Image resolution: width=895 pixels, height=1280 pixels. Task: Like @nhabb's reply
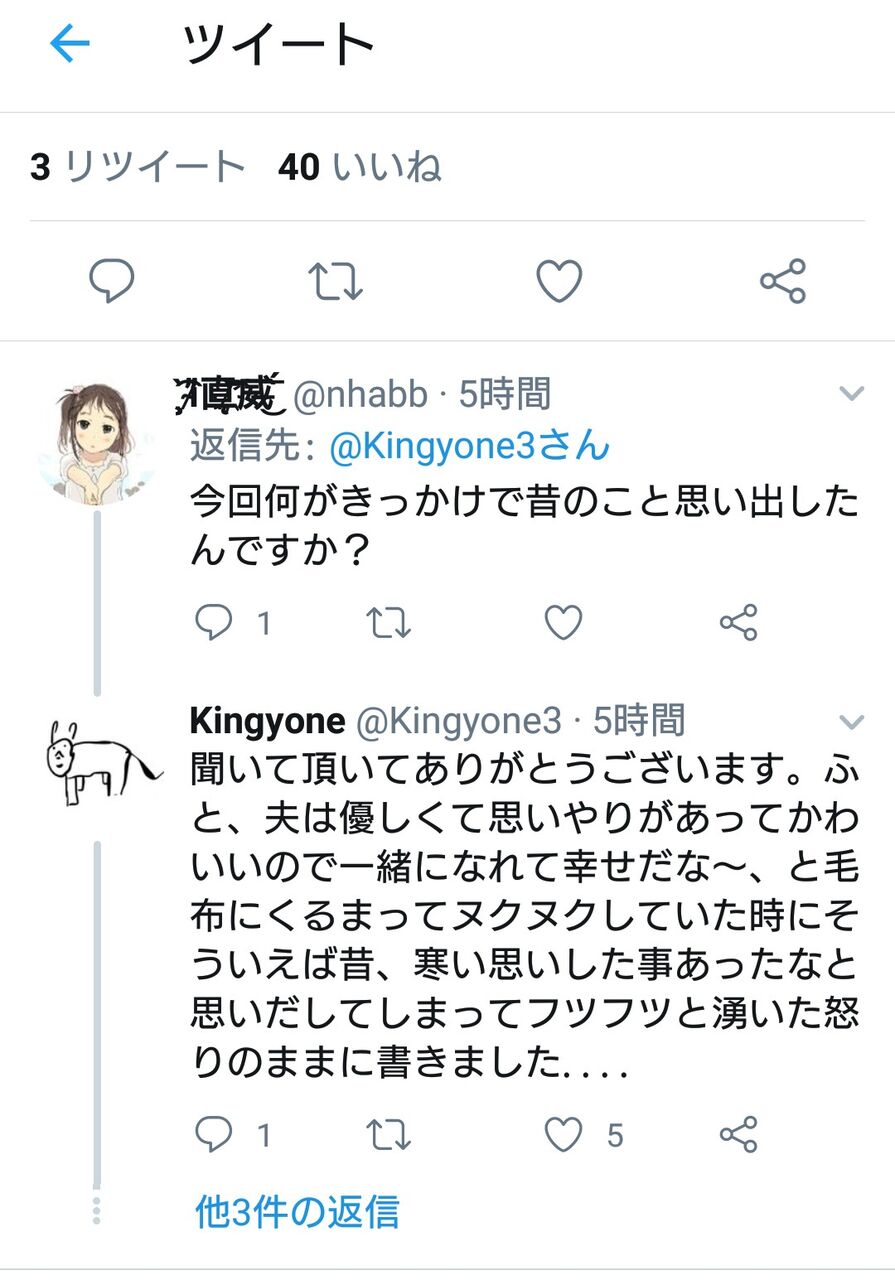click(x=563, y=623)
